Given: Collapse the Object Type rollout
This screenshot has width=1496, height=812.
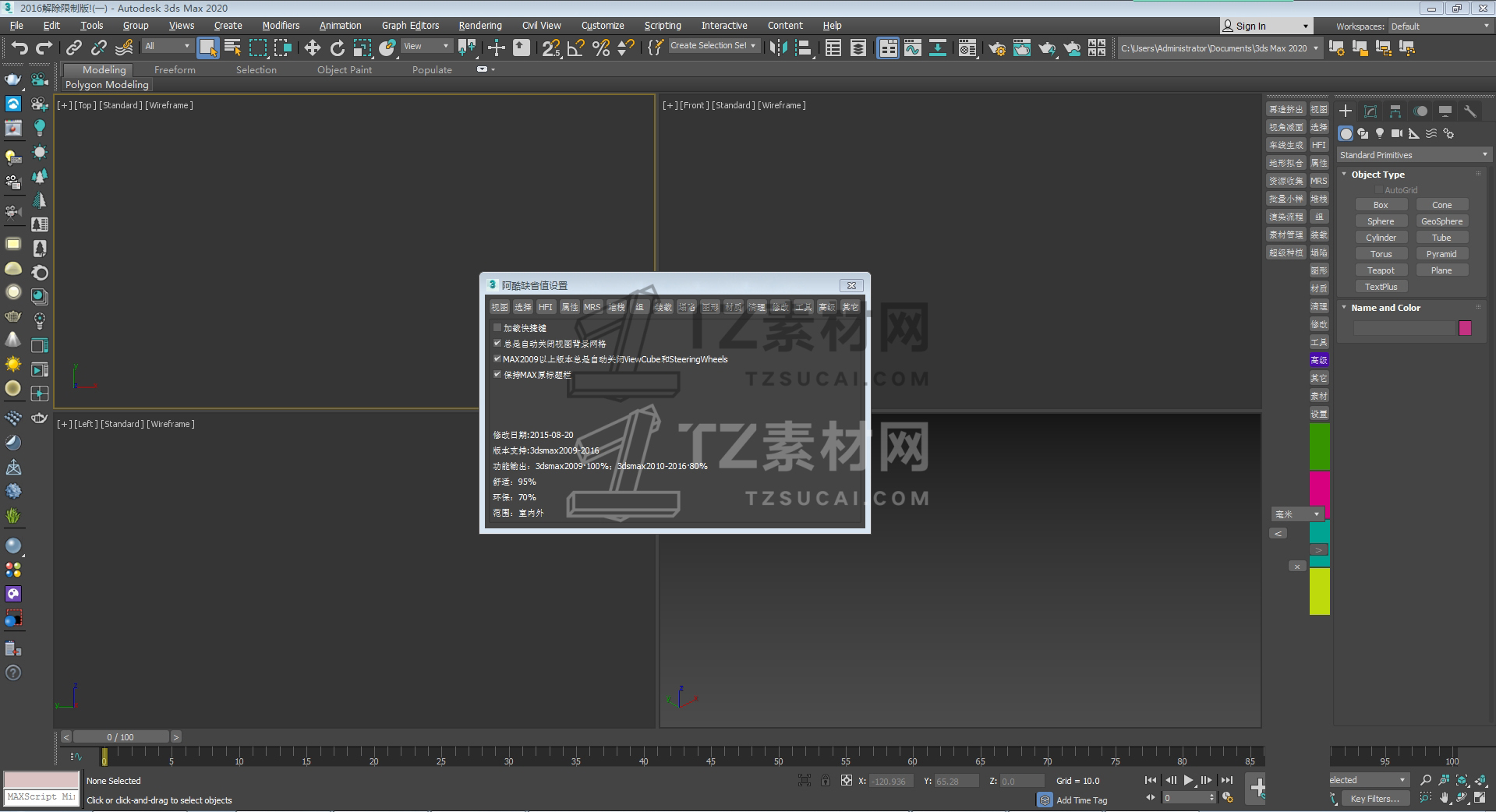Looking at the screenshot, I should (1344, 175).
